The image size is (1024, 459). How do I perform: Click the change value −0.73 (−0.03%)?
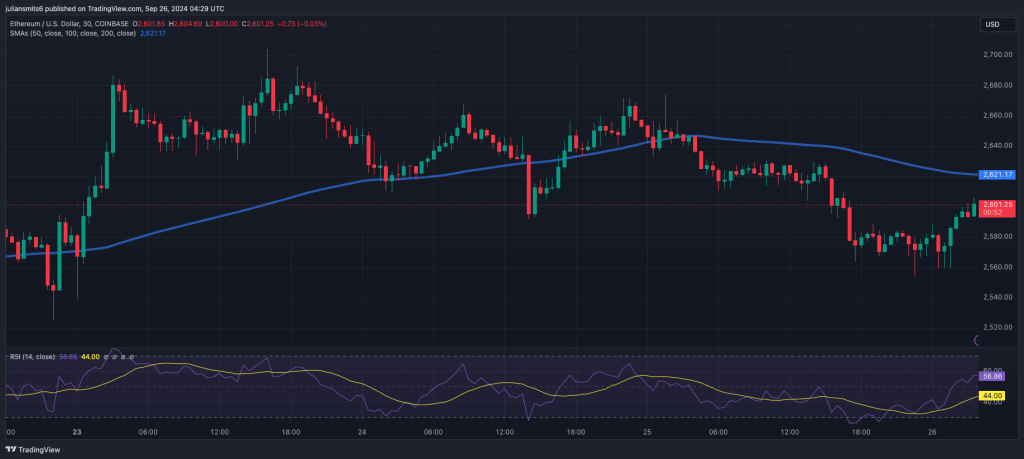coord(302,24)
